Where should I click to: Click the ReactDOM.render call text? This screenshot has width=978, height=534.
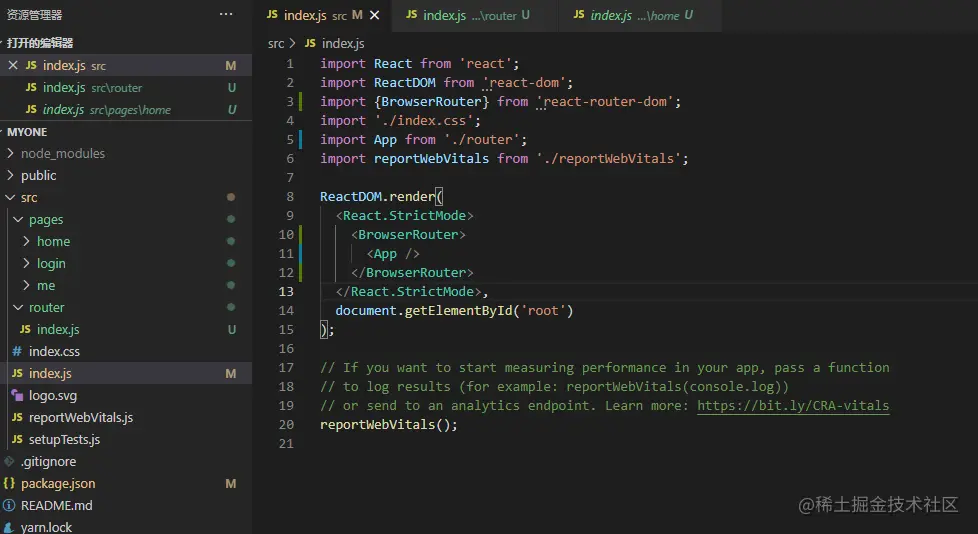[x=377, y=197]
